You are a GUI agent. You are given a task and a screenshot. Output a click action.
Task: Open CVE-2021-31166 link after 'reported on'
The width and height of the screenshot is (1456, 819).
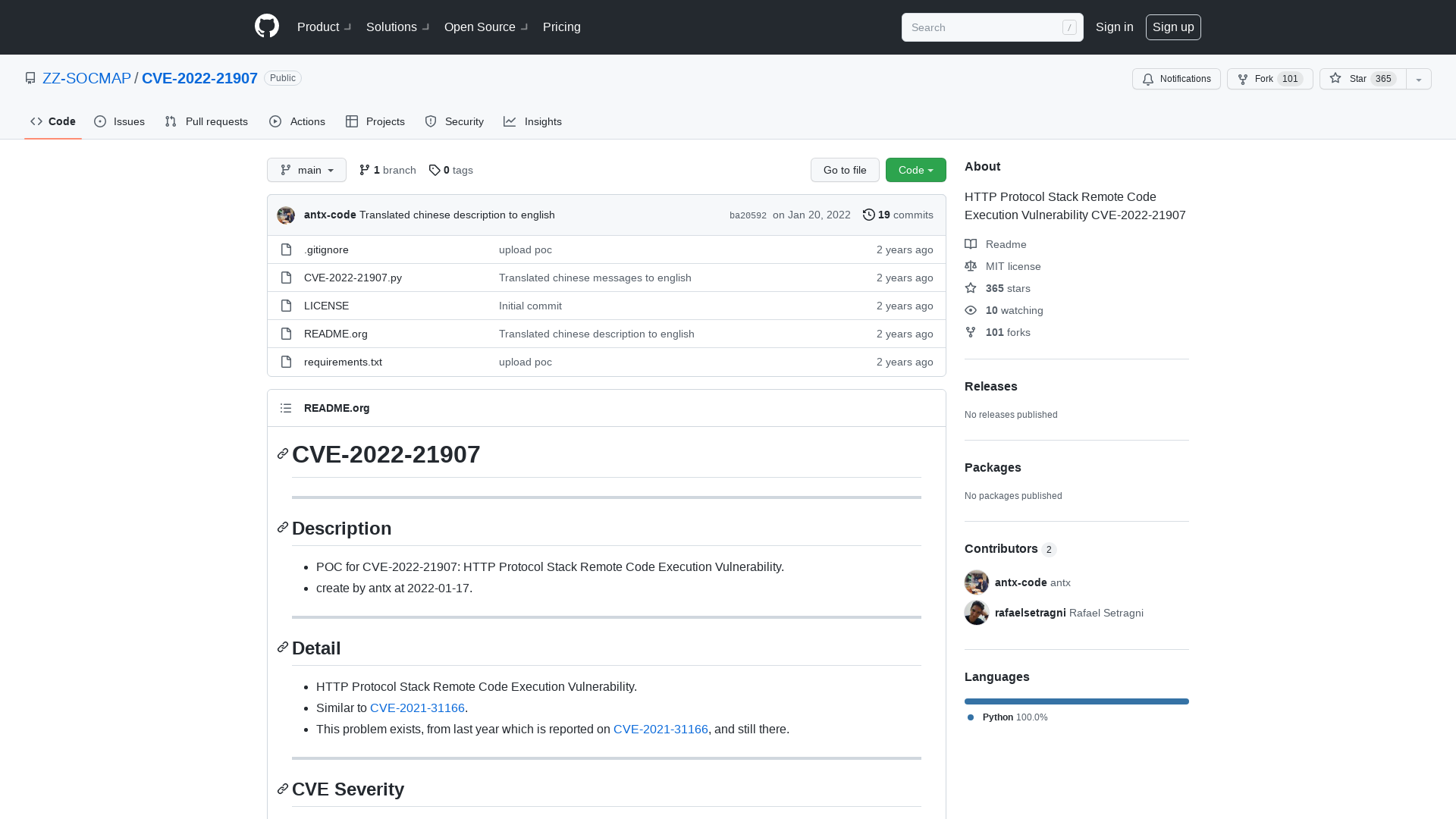point(661,729)
